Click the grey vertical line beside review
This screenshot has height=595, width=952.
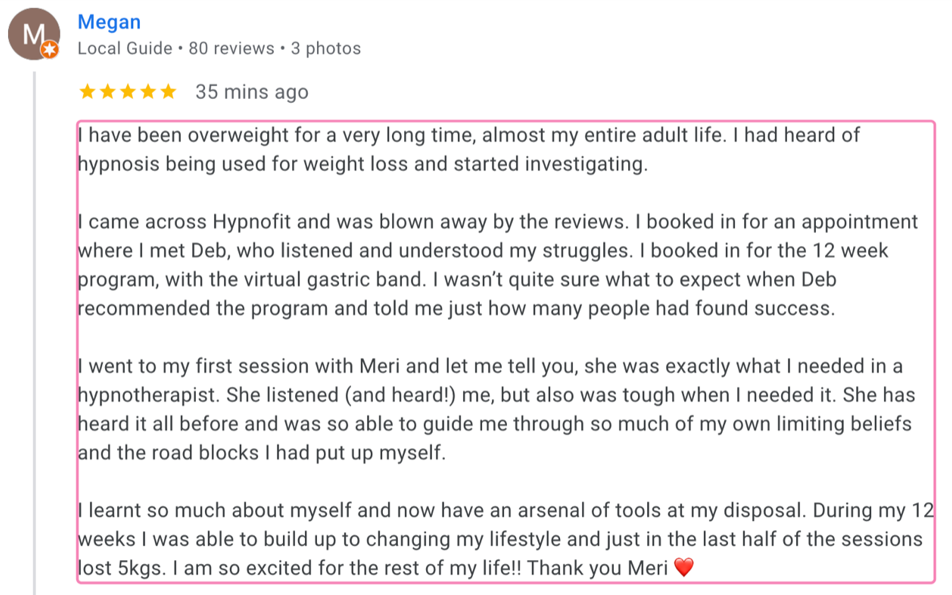point(35,330)
